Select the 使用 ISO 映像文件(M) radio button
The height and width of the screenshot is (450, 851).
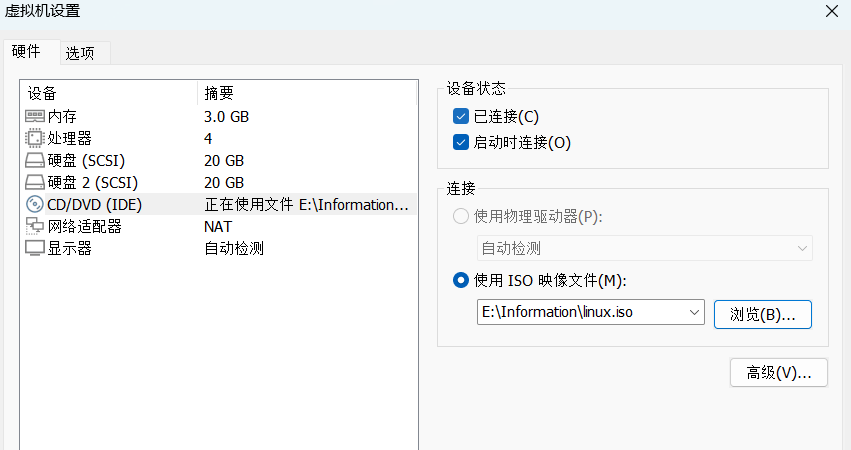pyautogui.click(x=461, y=280)
